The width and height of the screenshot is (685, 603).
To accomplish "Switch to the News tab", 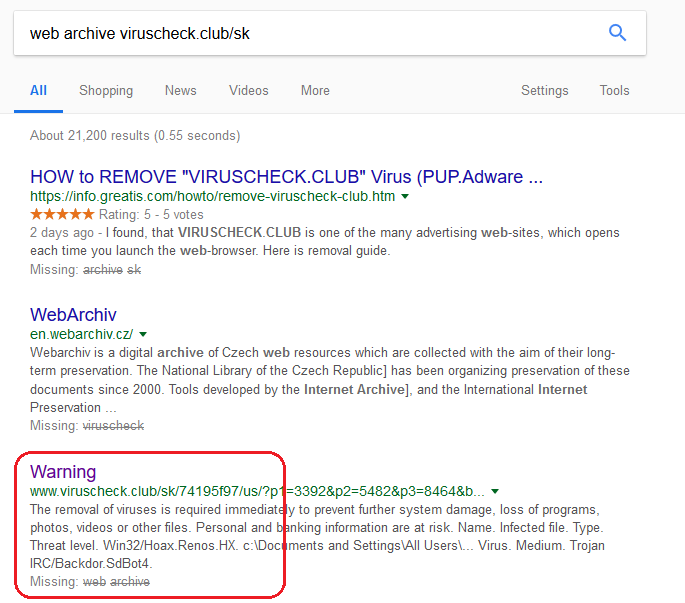I will [x=180, y=90].
